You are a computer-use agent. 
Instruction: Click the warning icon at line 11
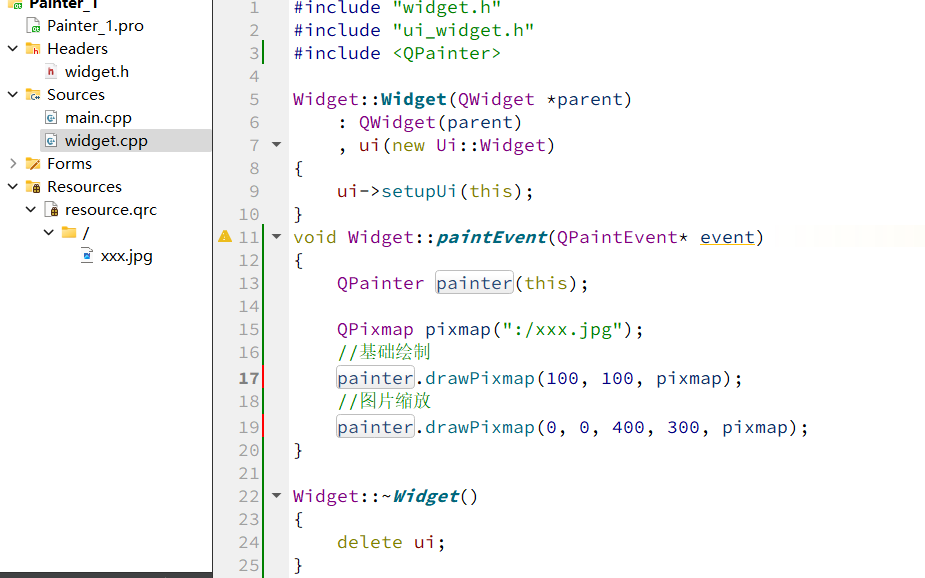coord(225,237)
